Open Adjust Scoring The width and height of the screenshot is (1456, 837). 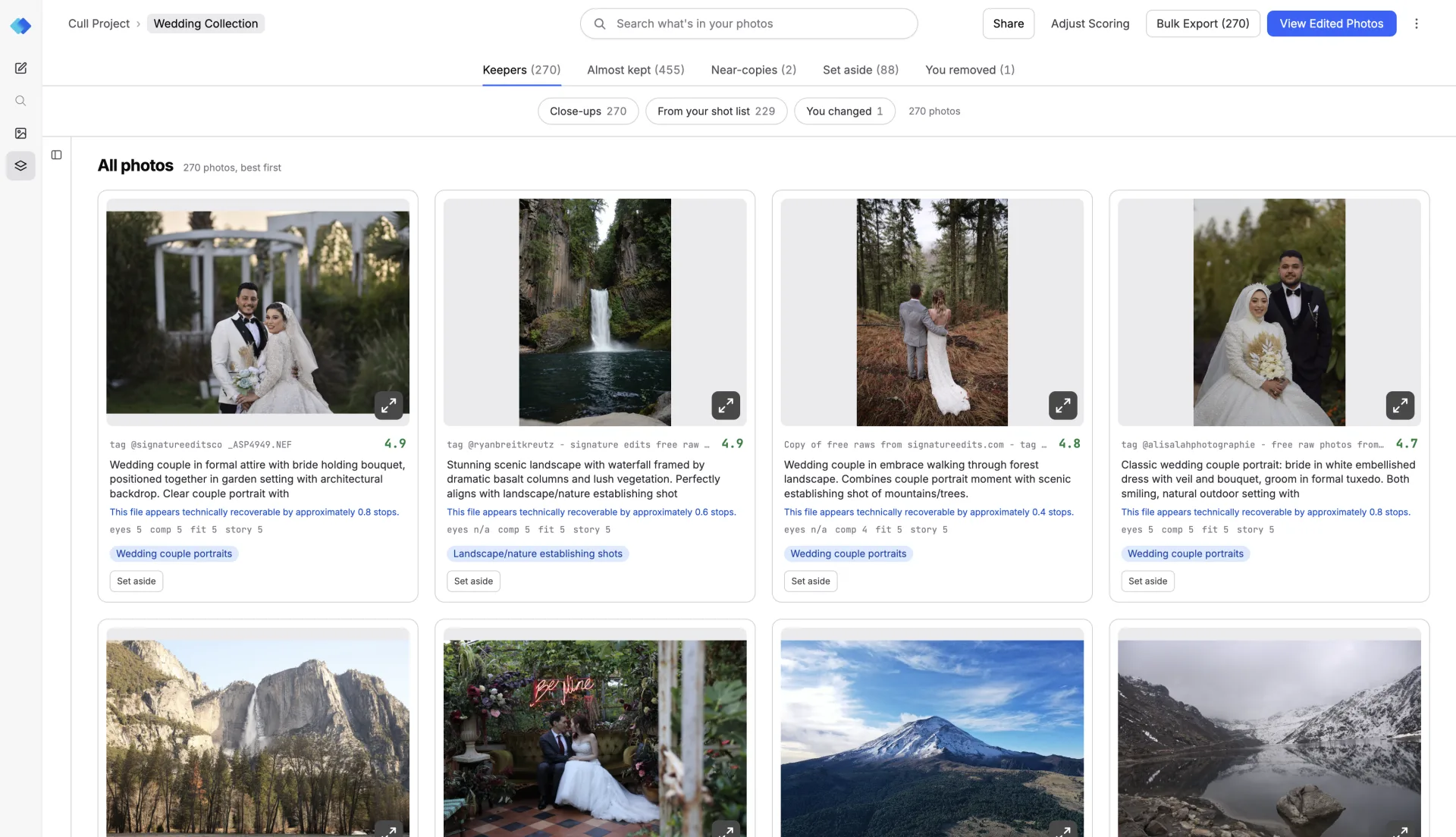pos(1090,24)
